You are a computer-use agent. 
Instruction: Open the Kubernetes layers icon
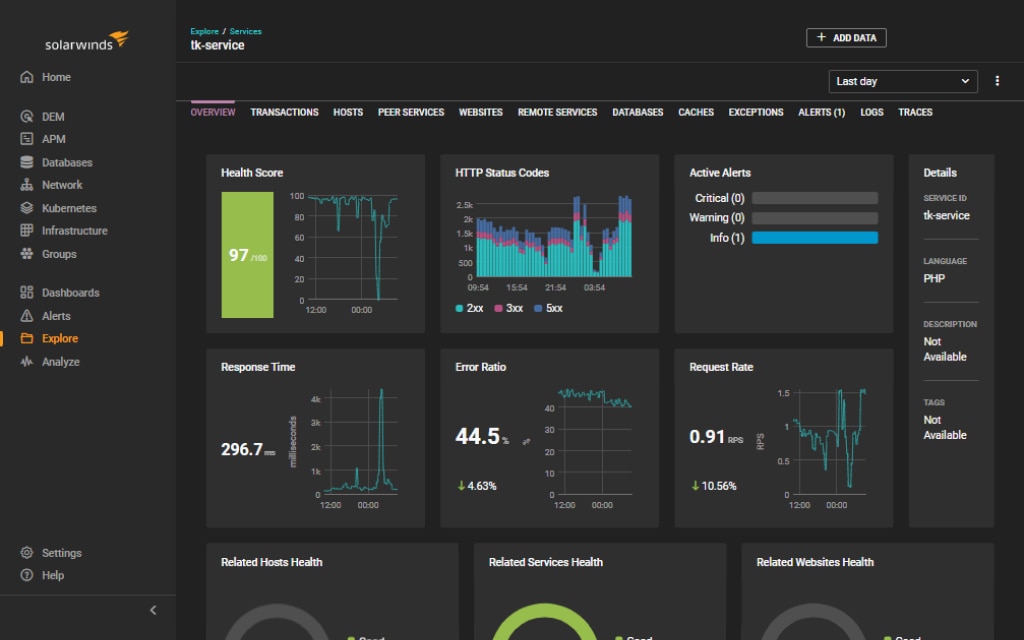tap(27, 208)
